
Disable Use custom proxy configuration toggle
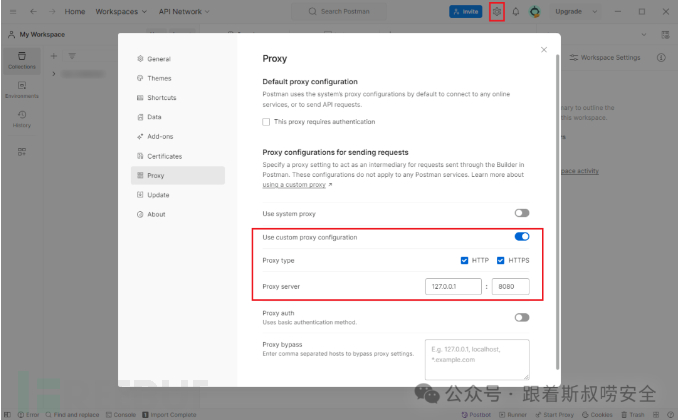click(x=521, y=237)
